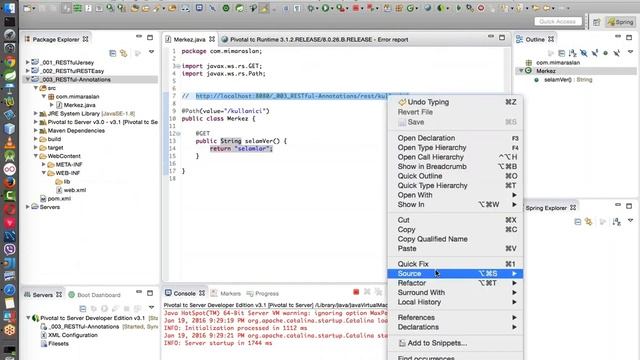Click the Search toolbar magnifier icon

click(x=110, y=8)
